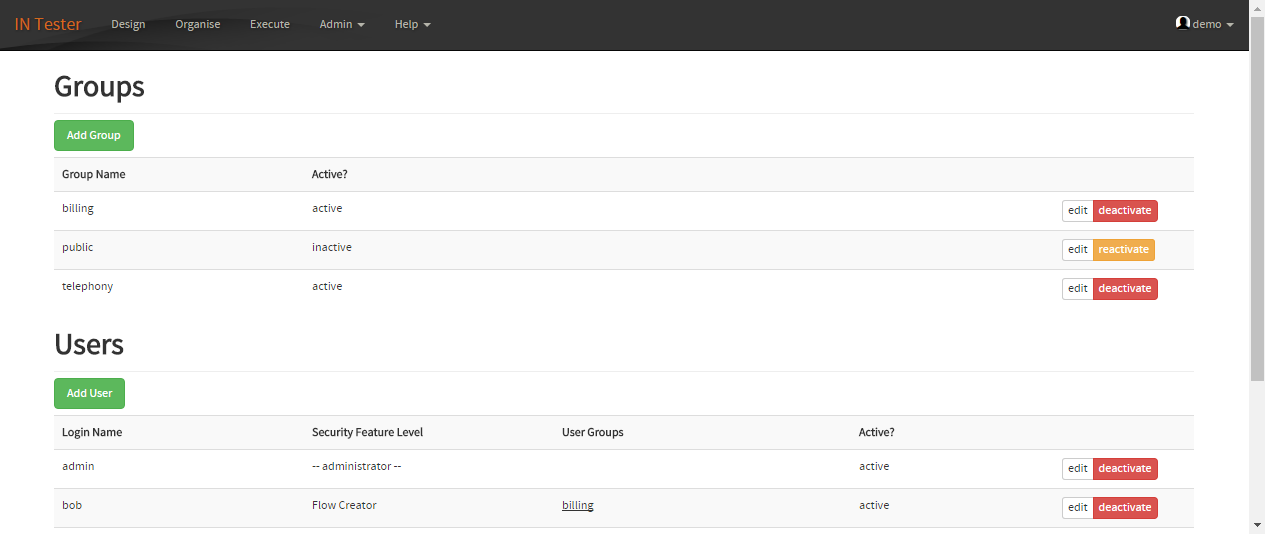Image resolution: width=1265 pixels, height=534 pixels.
Task: Click the Add Group button
Action: [x=94, y=135]
